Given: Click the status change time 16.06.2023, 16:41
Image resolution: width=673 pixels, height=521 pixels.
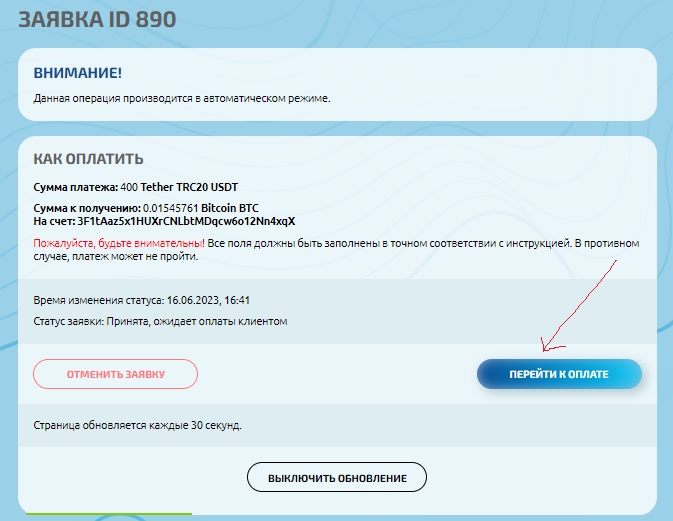Looking at the screenshot, I should point(208,300).
